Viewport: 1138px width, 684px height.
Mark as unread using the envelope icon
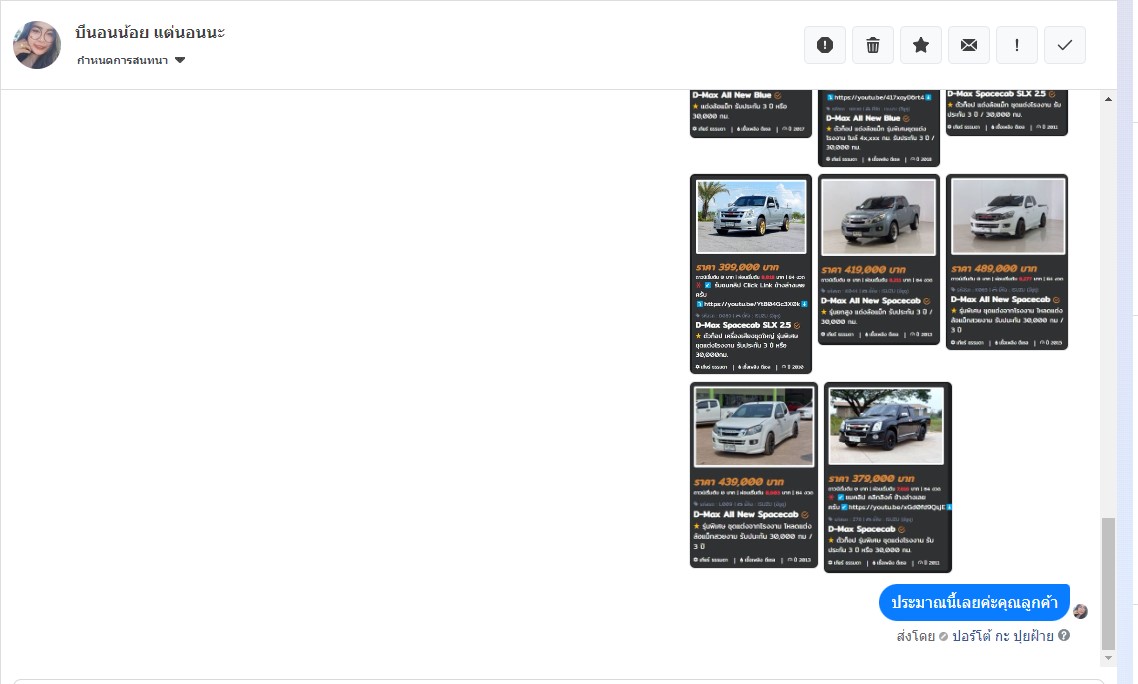point(969,45)
